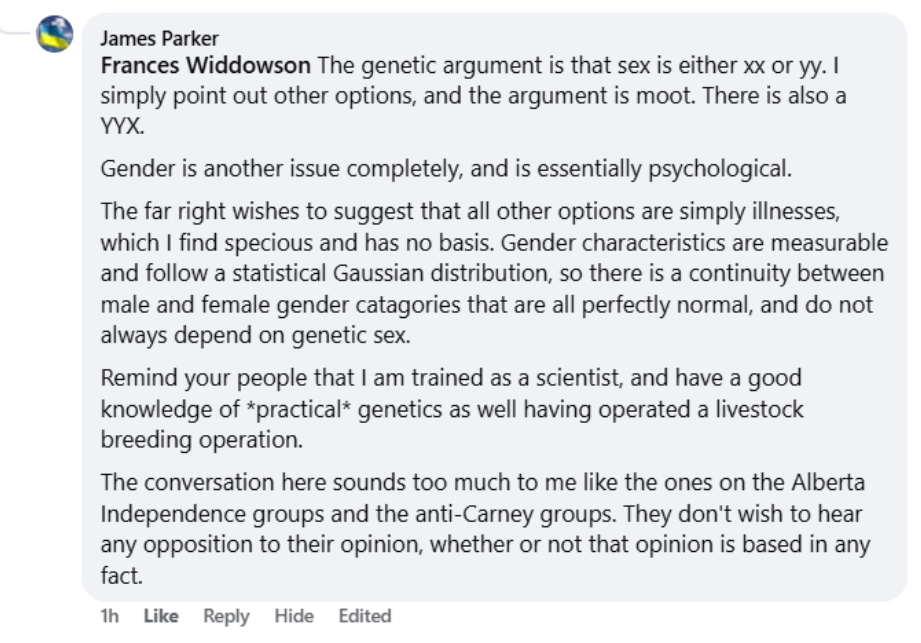Image resolution: width=921 pixels, height=643 pixels.
Task: Like James Parker's comment
Action: (160, 616)
